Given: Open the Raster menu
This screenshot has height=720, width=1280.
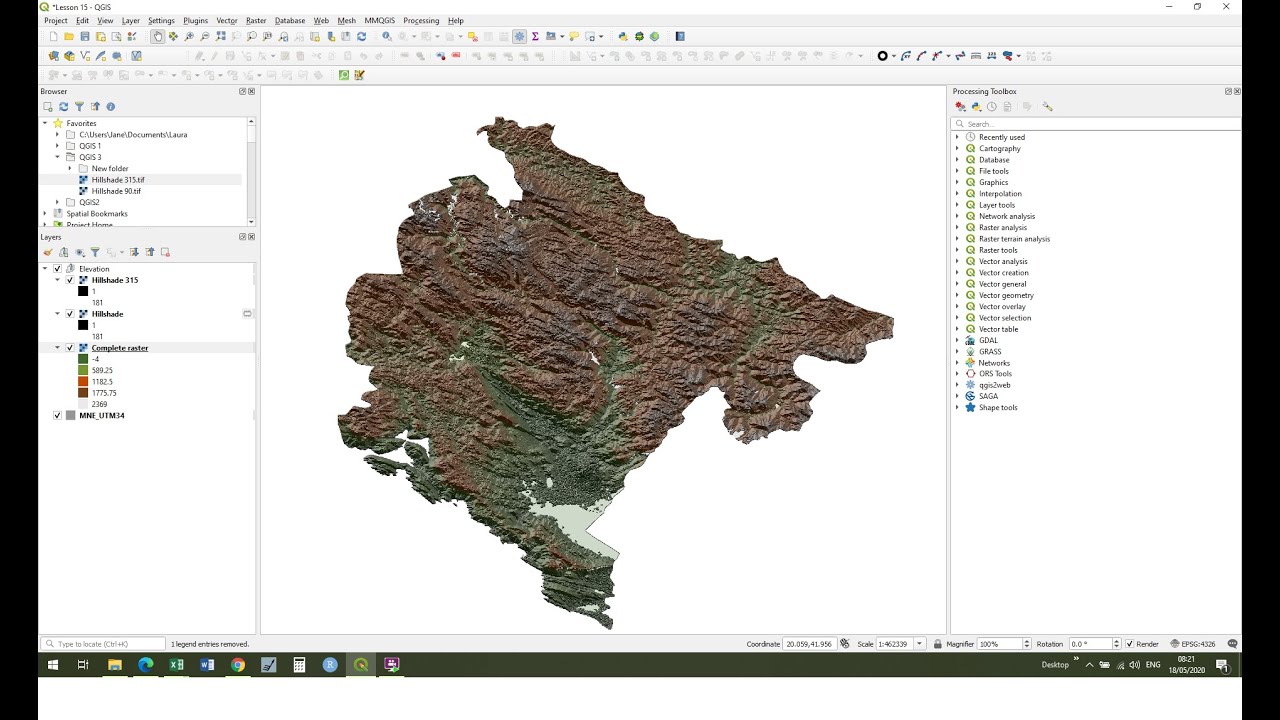Looking at the screenshot, I should click(x=256, y=20).
